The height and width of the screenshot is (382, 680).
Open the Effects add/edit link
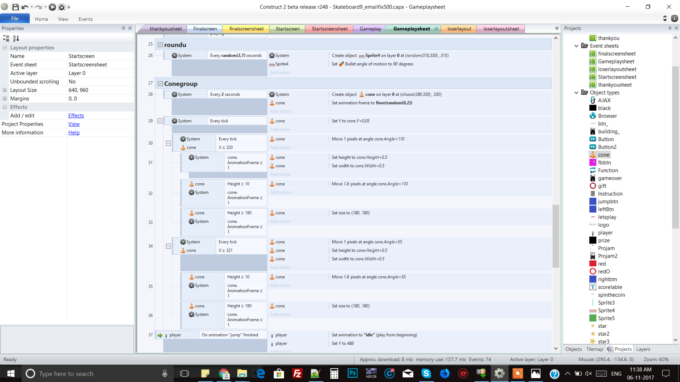click(x=76, y=116)
